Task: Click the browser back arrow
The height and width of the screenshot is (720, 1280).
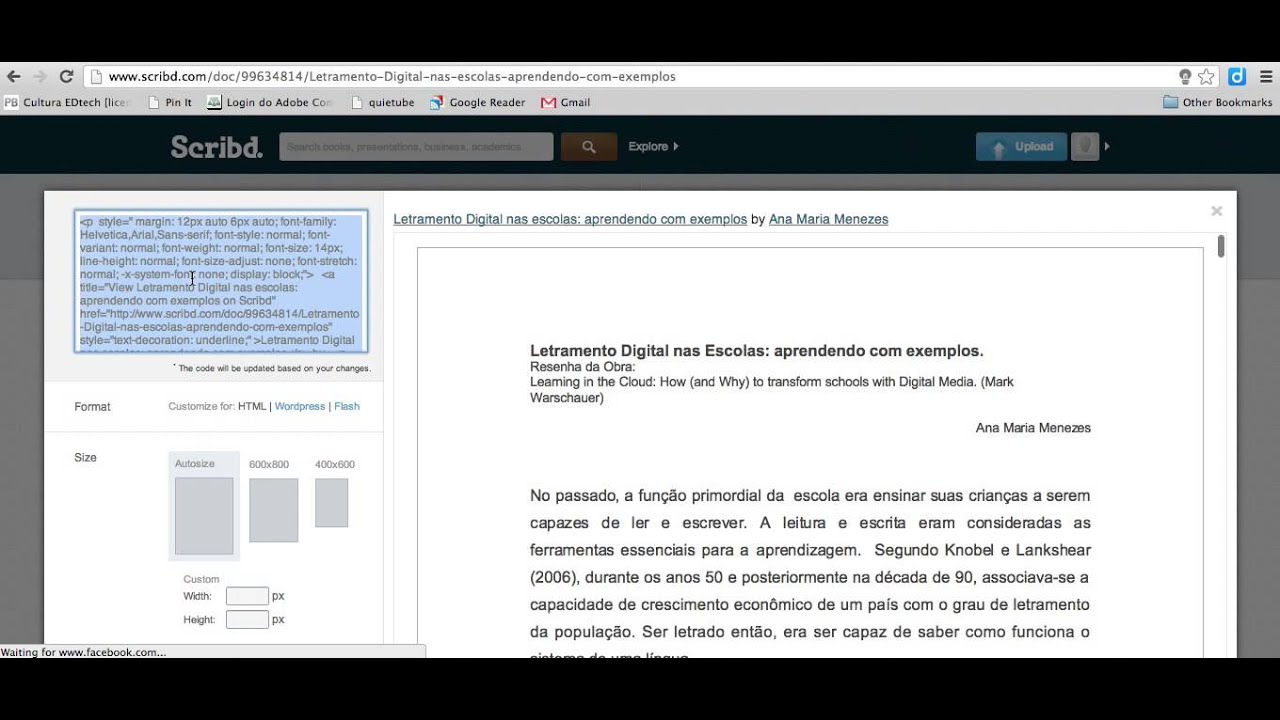Action: tap(13, 76)
